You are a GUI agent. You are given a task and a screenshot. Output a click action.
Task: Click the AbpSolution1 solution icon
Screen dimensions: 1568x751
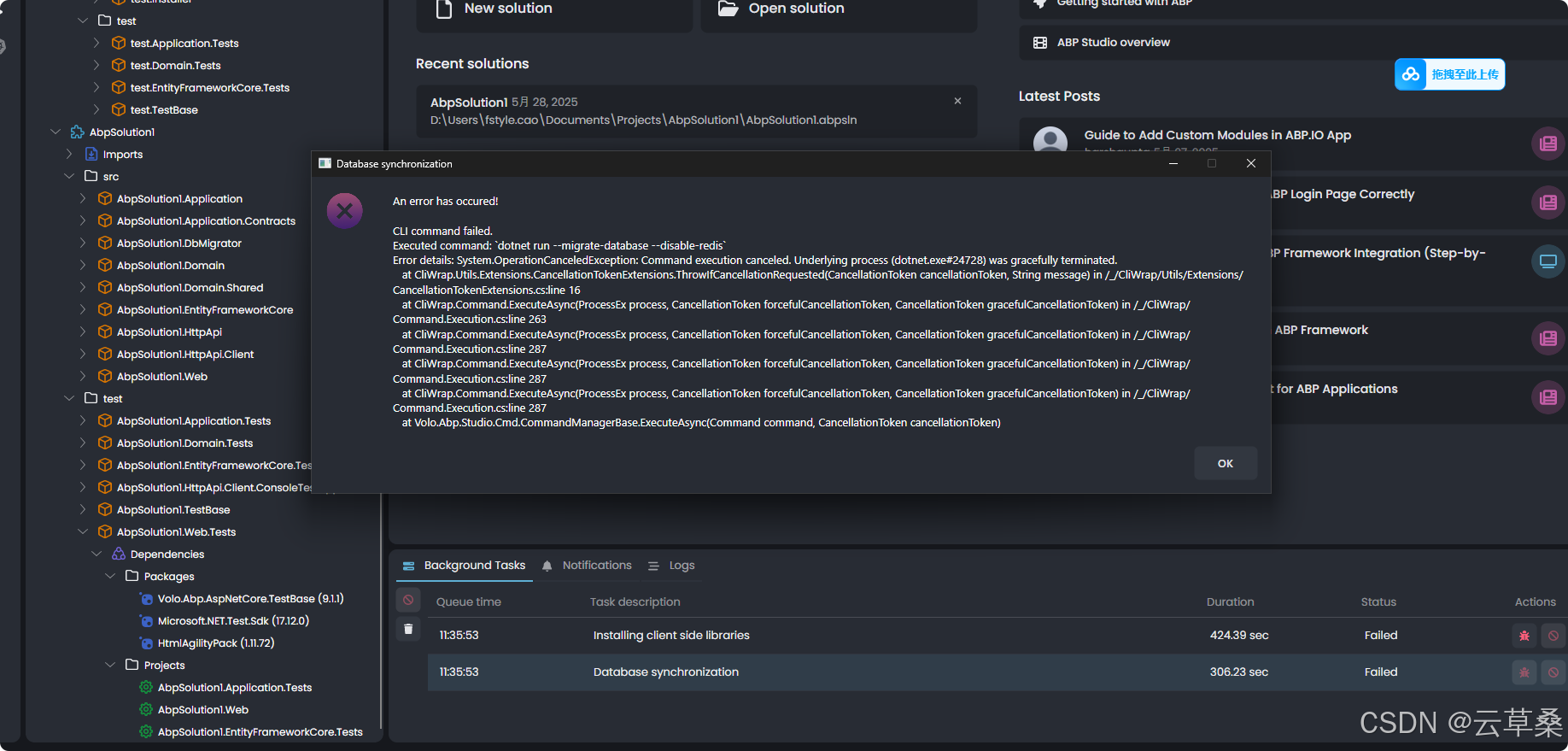click(78, 132)
